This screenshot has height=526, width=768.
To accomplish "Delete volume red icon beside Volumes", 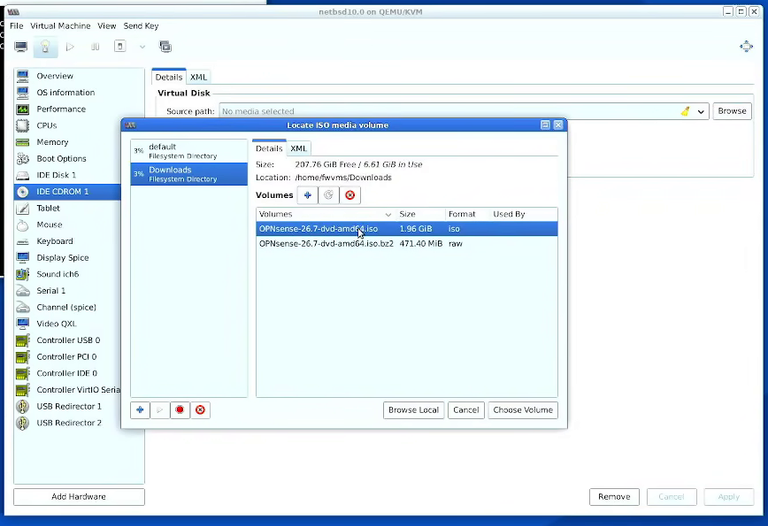I will point(350,195).
